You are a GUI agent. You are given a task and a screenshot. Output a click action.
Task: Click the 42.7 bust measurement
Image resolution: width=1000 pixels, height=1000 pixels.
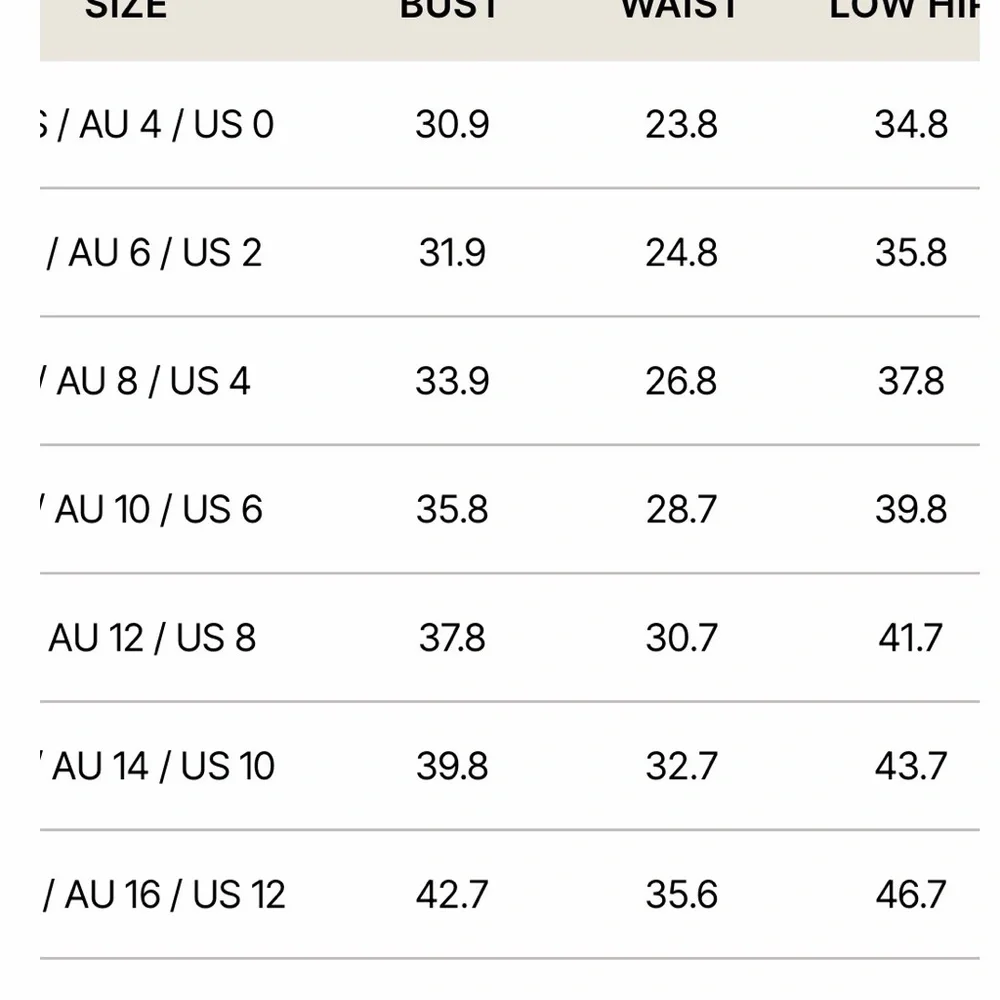[x=452, y=894]
